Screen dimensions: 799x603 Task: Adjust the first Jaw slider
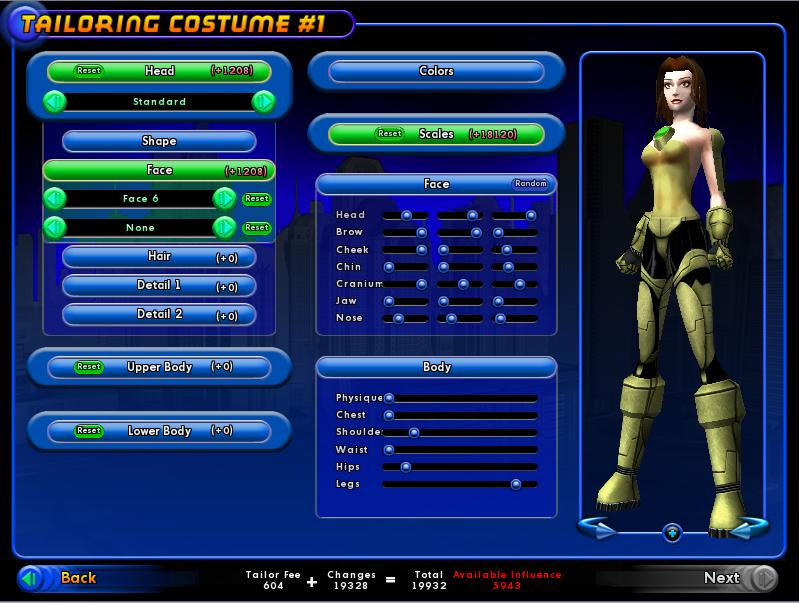406,301
